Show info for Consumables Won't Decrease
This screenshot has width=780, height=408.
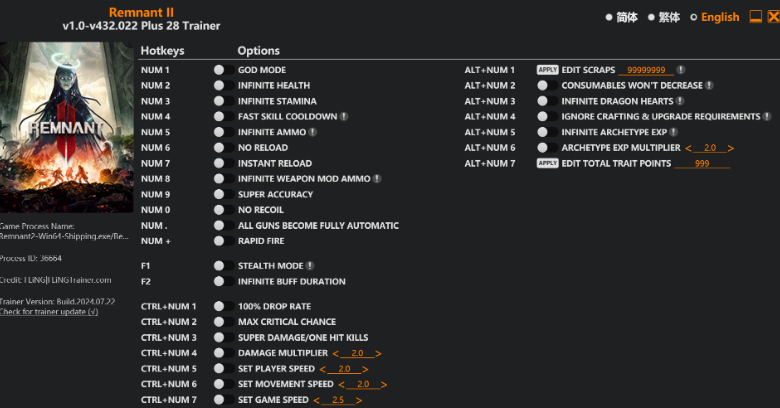[709, 86]
